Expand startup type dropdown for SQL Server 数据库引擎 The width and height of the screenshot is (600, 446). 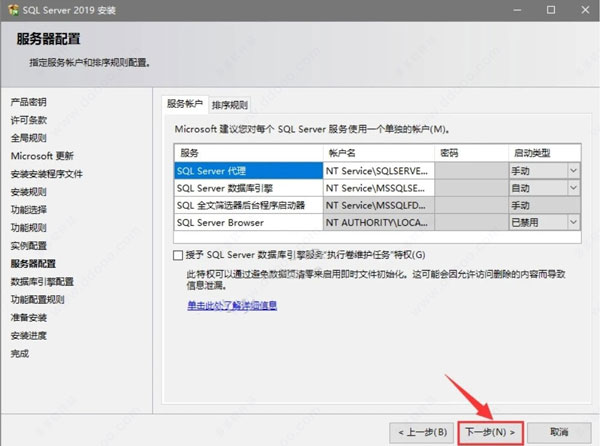click(x=573, y=188)
